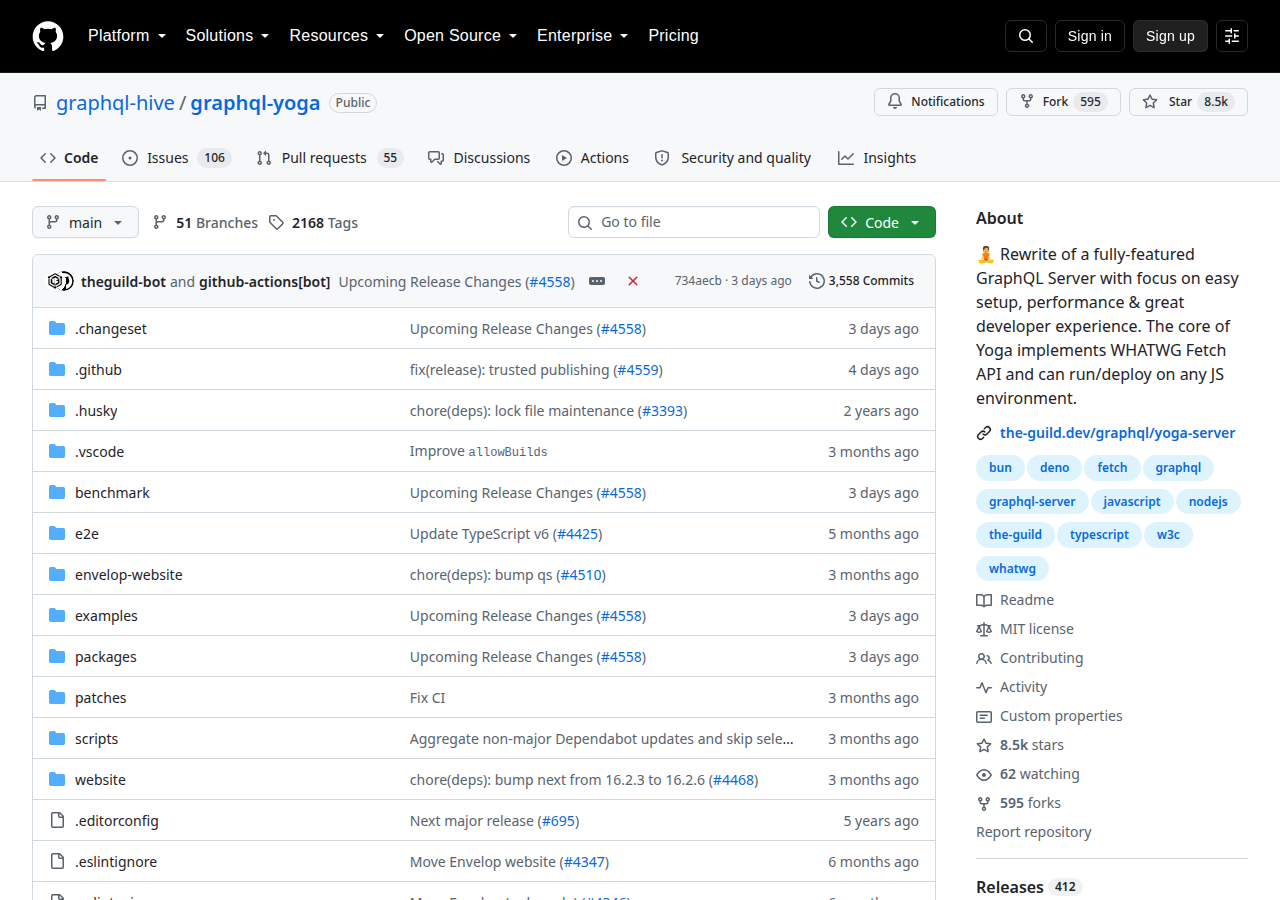The height and width of the screenshot is (900, 1280).
Task: Fork the repository
Action: (1063, 102)
